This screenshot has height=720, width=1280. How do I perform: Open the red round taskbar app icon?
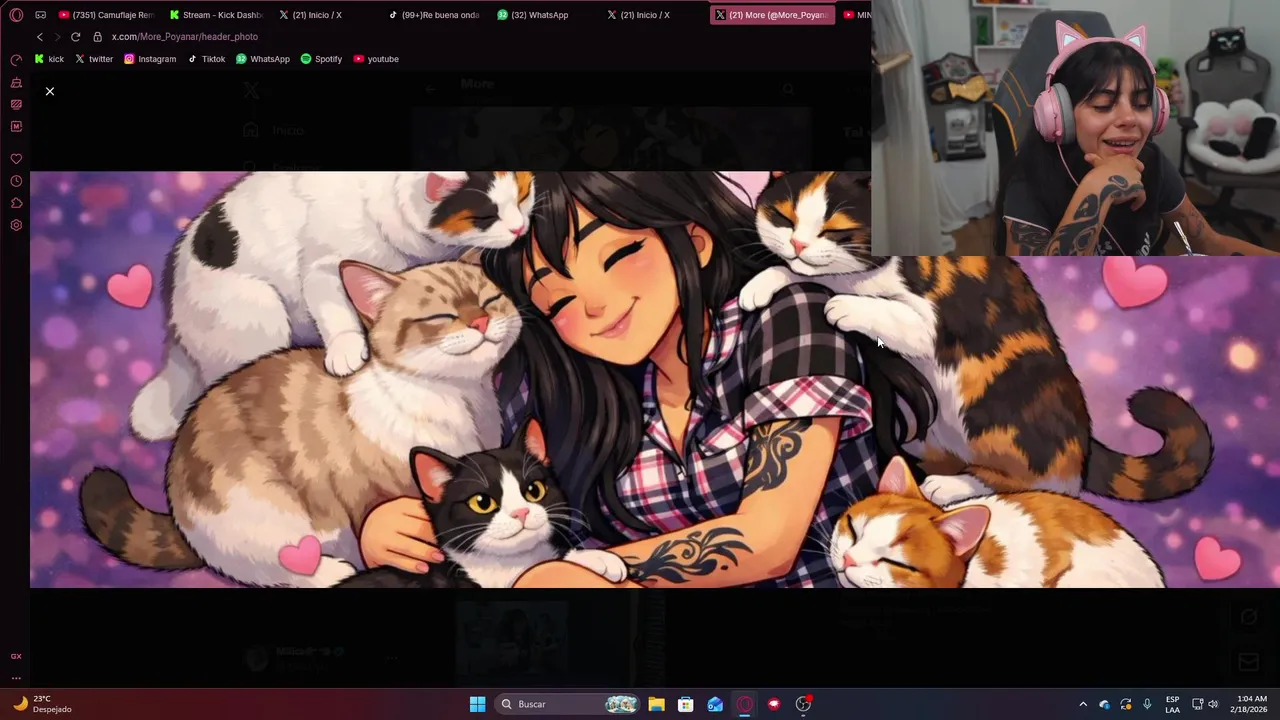point(774,704)
